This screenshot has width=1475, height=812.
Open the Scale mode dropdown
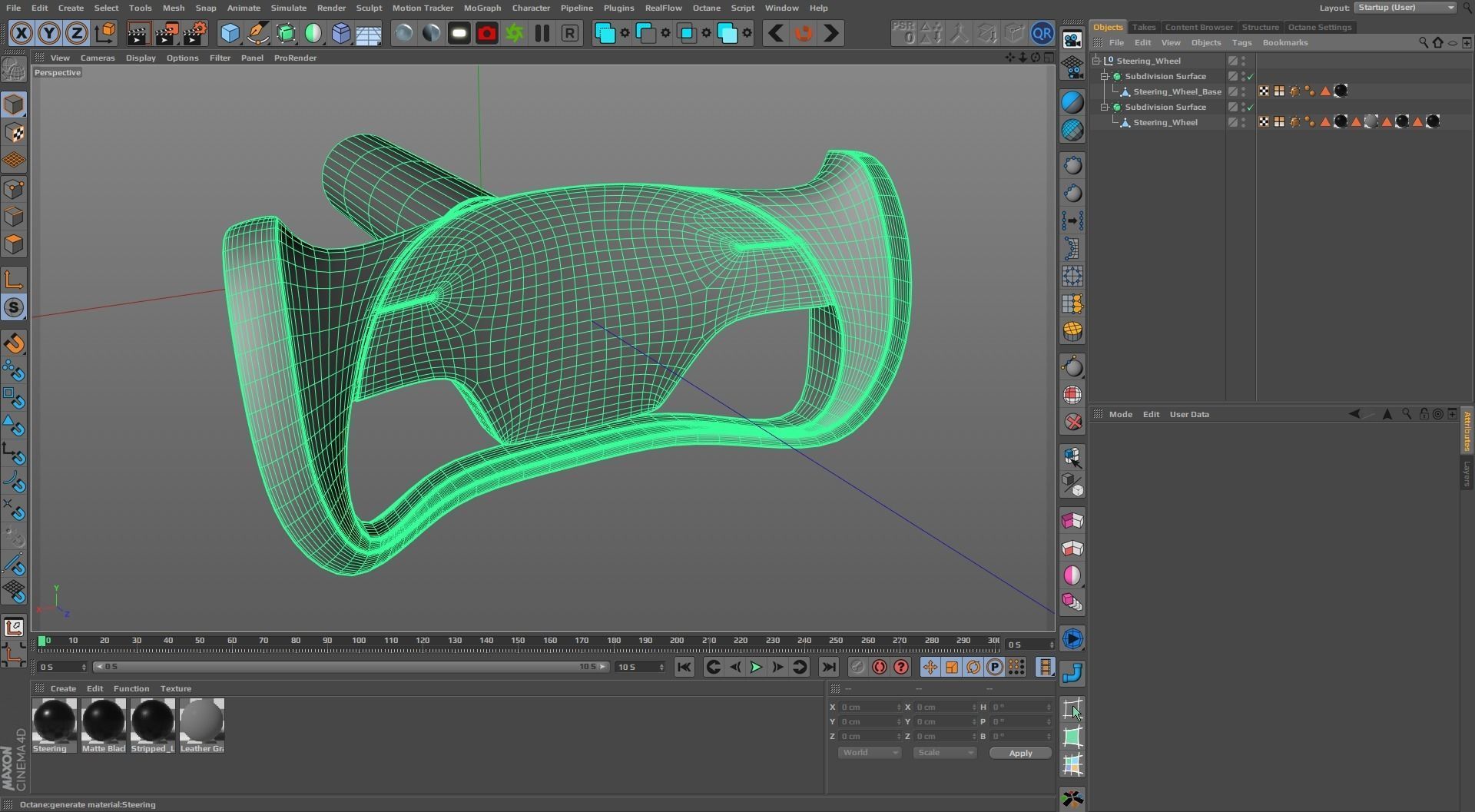tap(944, 753)
